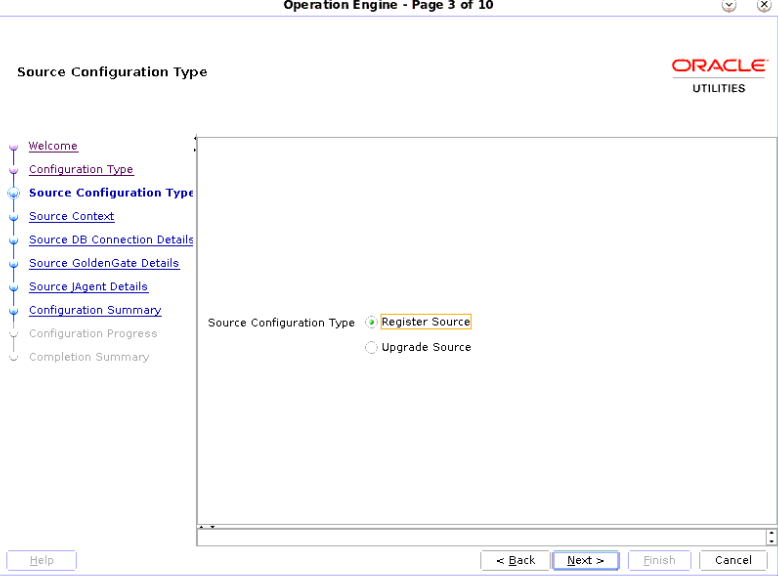Click the current step Source Configuration Type bullet icon
The image size is (778, 576).
pyautogui.click(x=13, y=193)
